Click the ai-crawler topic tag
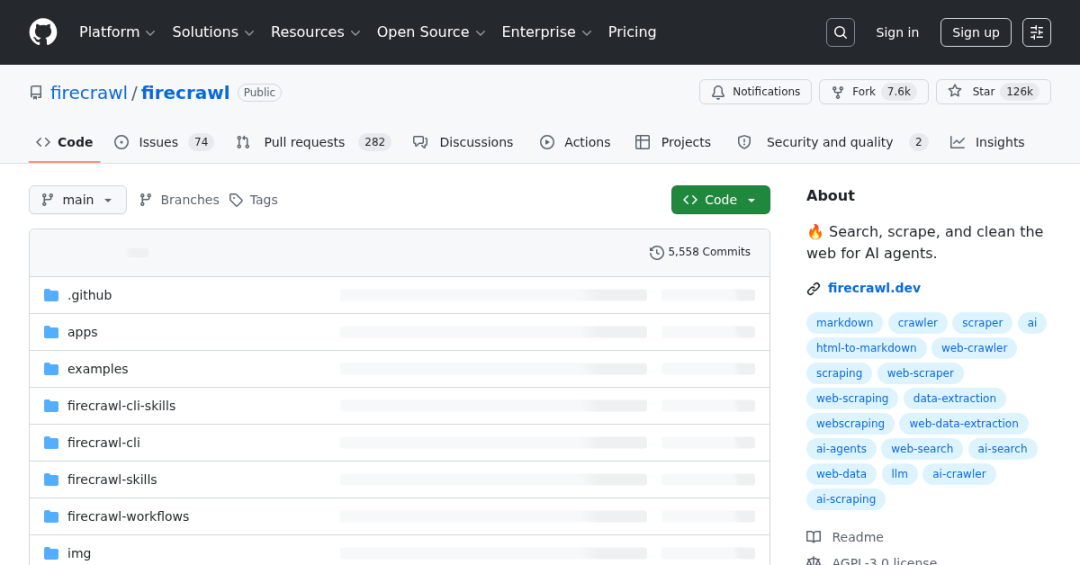 tap(959, 474)
